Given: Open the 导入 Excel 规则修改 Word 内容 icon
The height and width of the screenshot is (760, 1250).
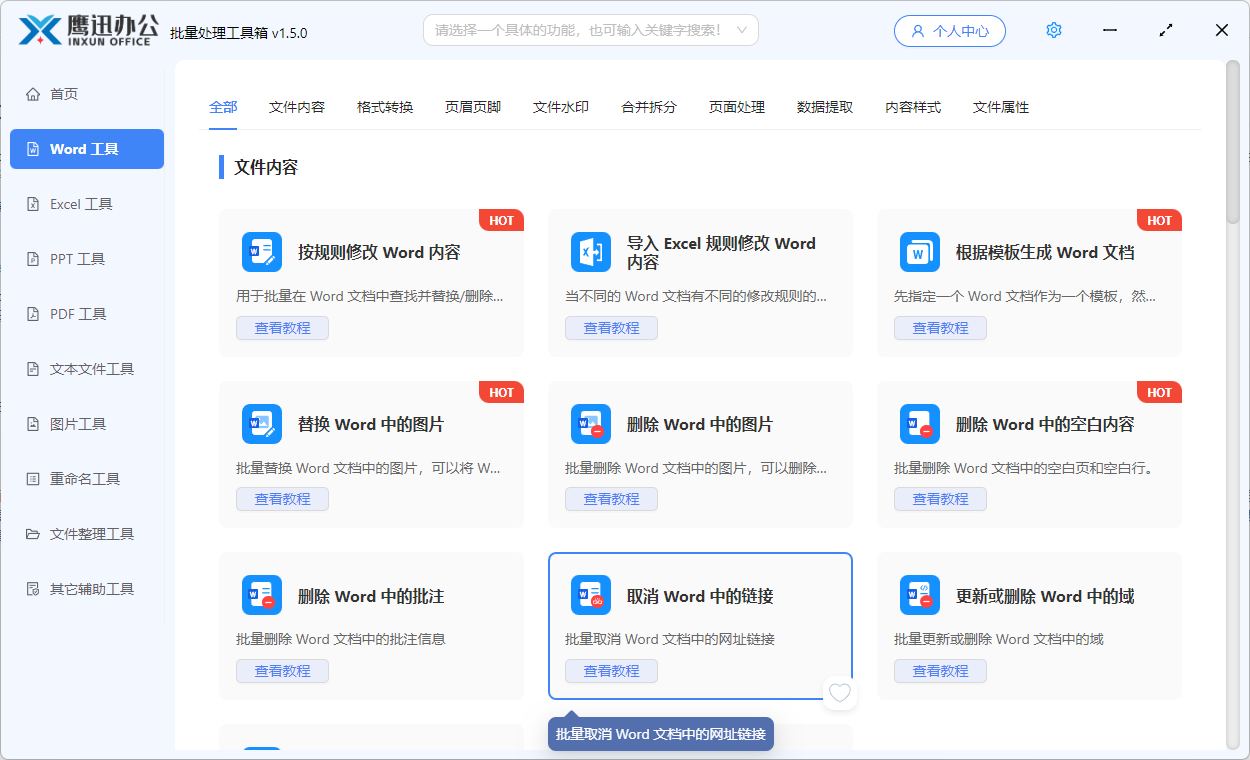Looking at the screenshot, I should coord(591,252).
